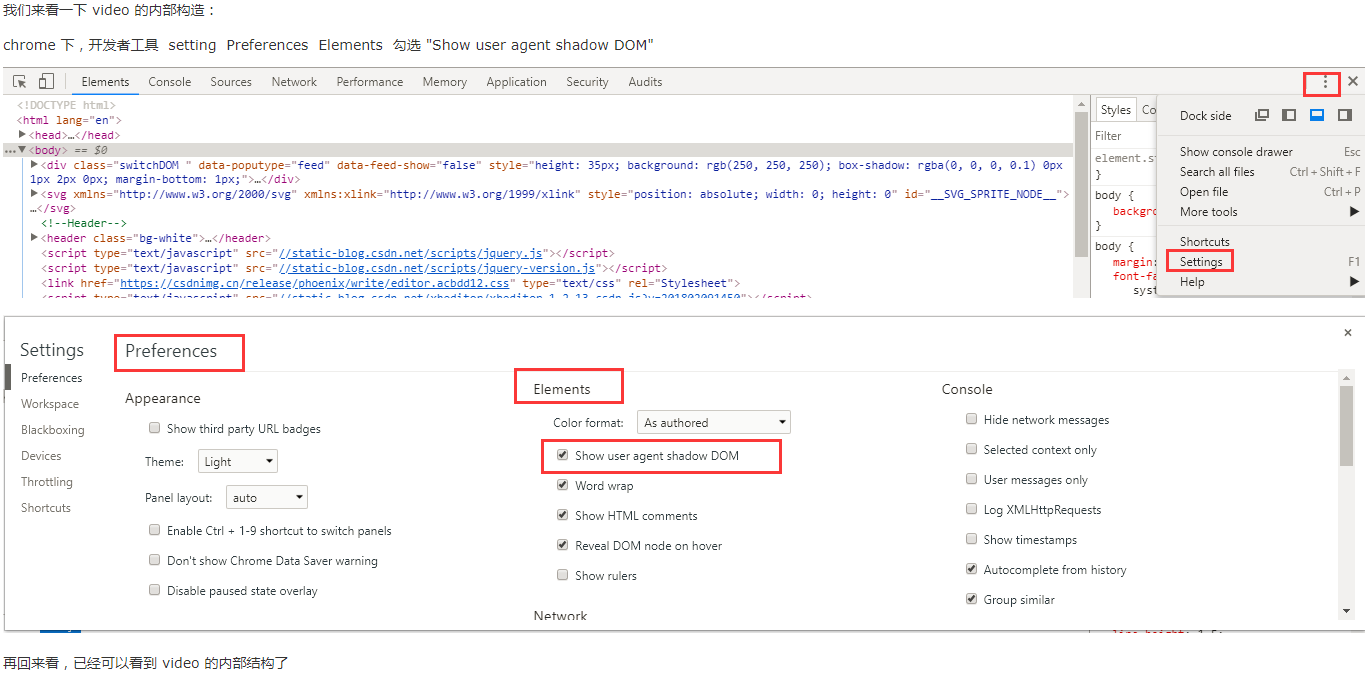Open the Color format dropdown
The image size is (1365, 673).
coord(713,423)
